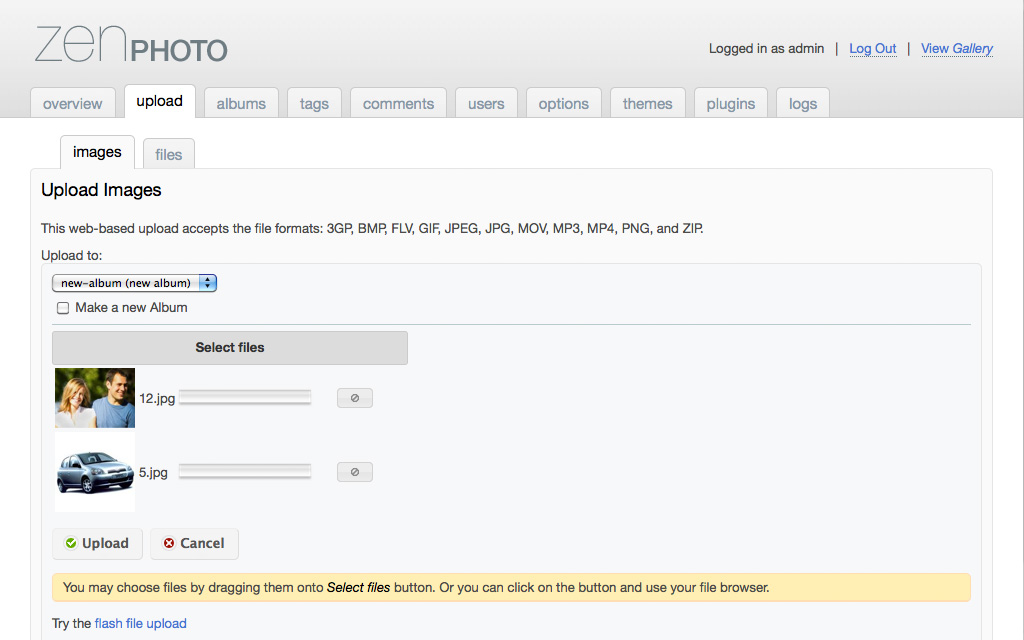Screen dimensions: 1024x640
Task: Select the users tab
Action: pos(486,104)
